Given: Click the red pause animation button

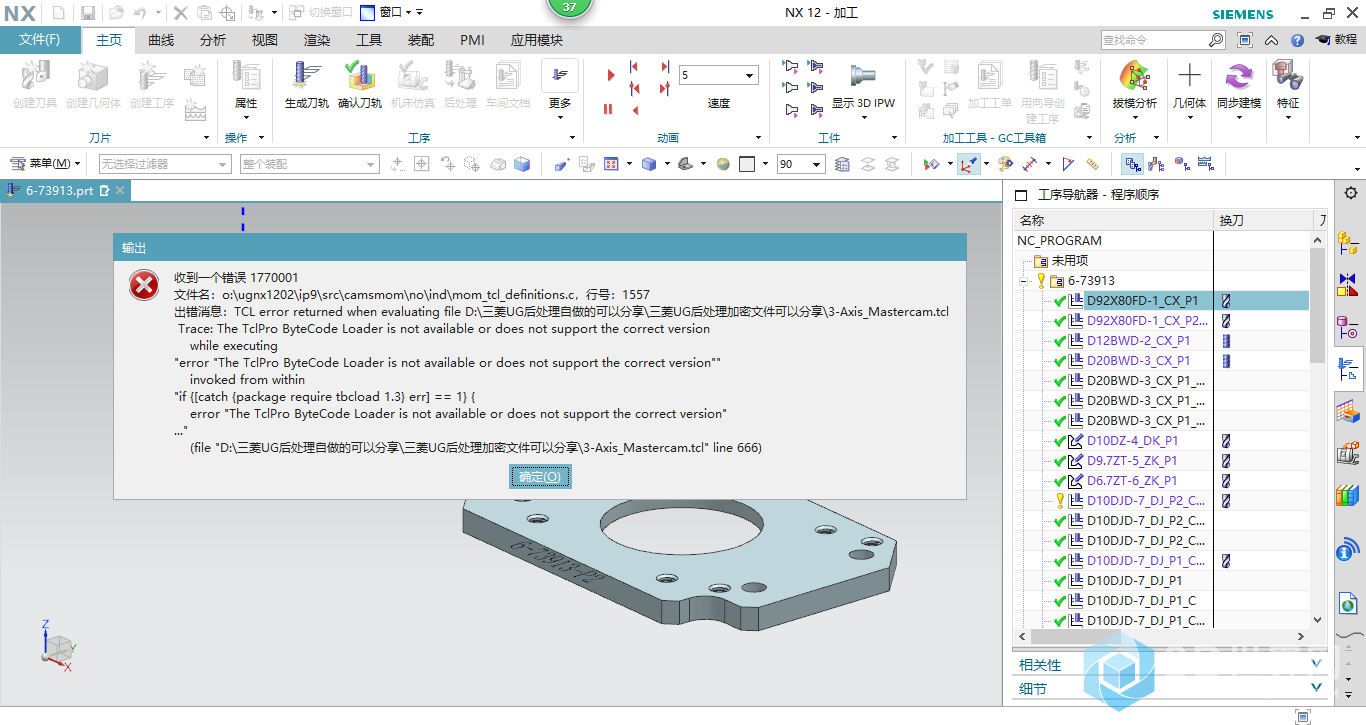Looking at the screenshot, I should [608, 109].
